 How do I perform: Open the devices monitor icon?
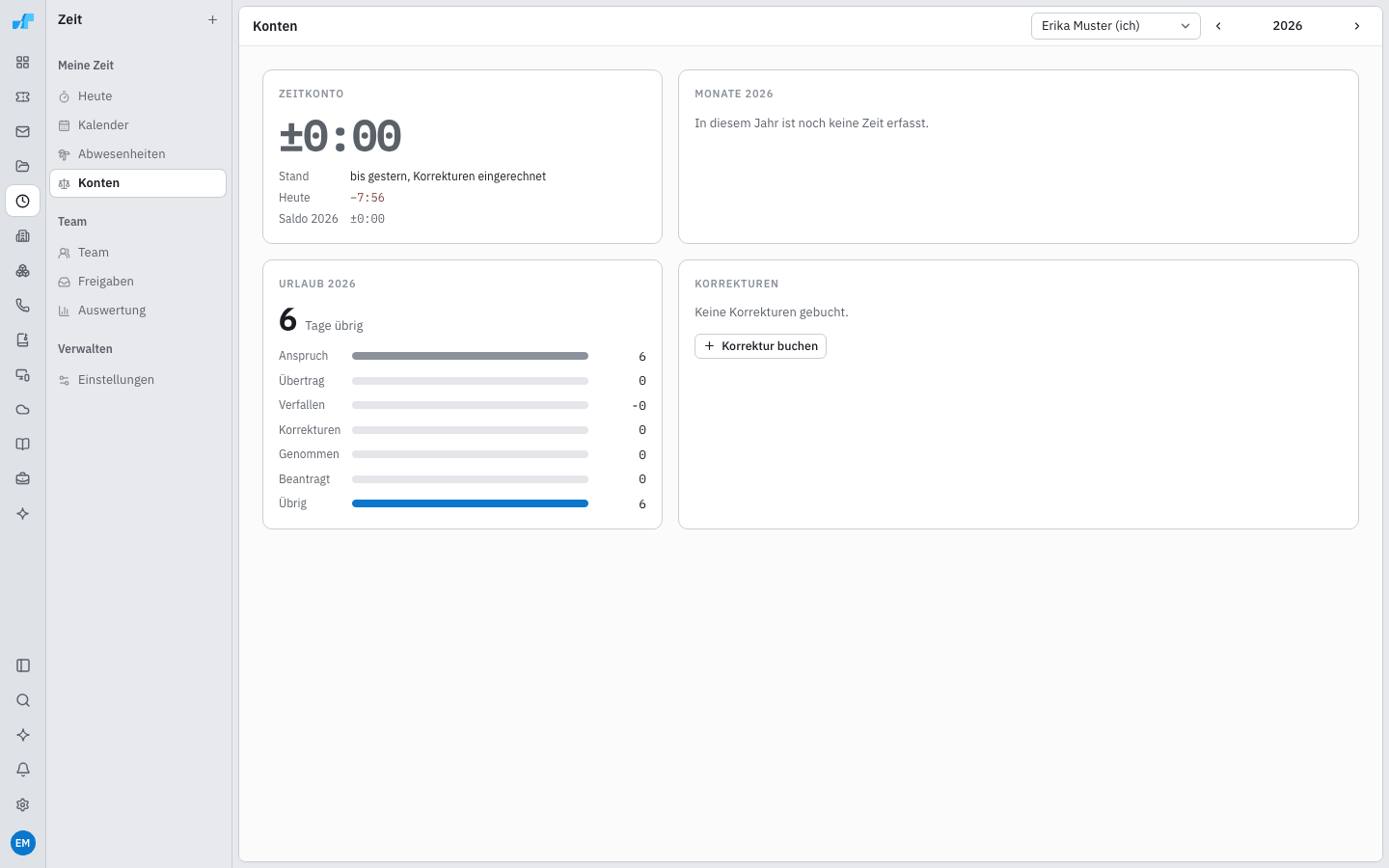point(23,375)
